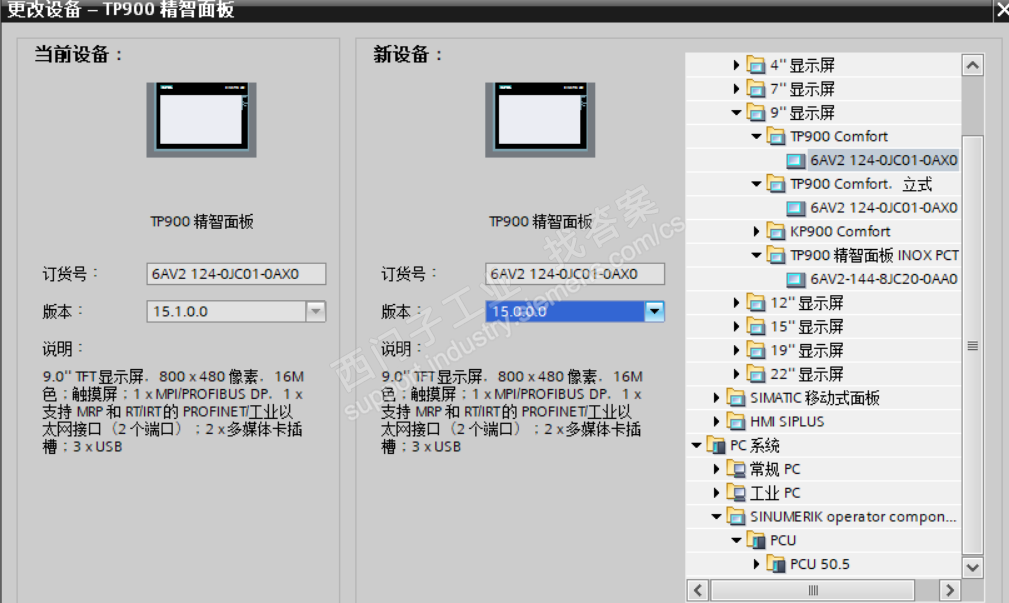Click the tree scroll down arrow

(972, 568)
